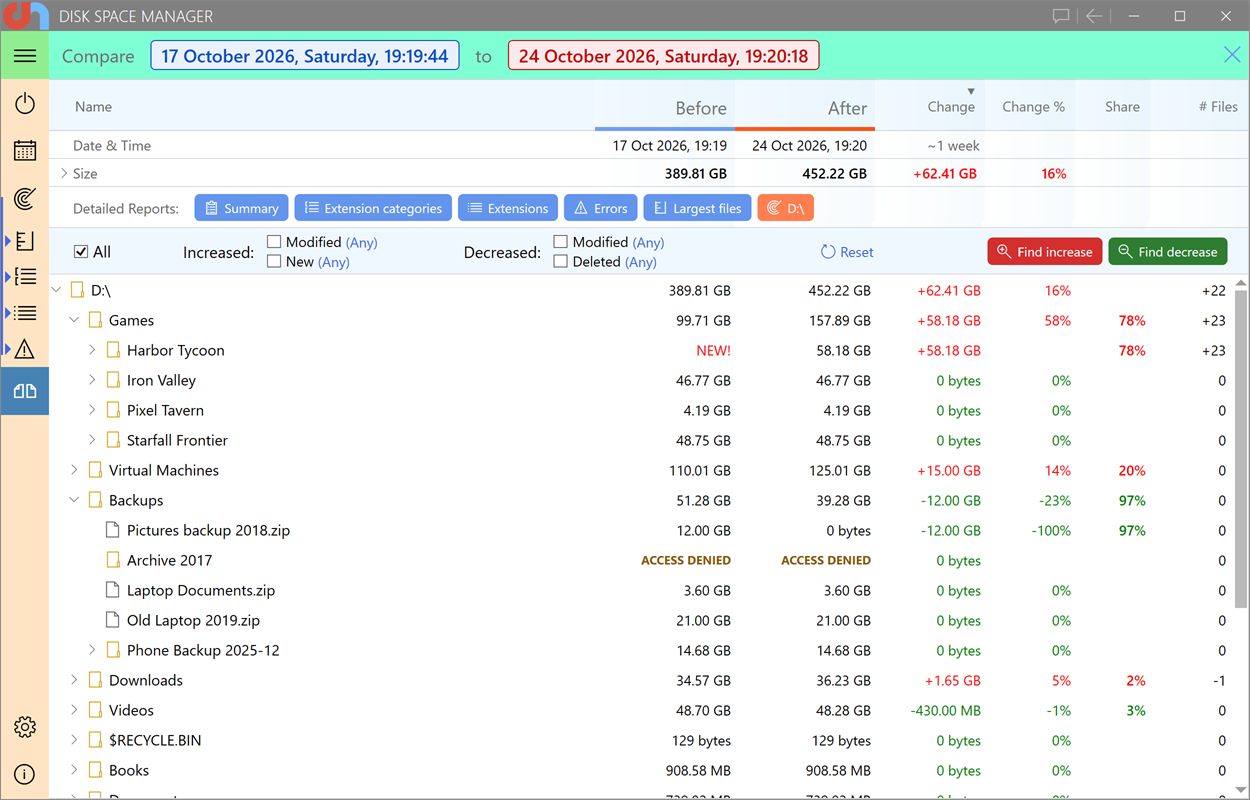Viewport: 1250px width, 800px height.
Task: Close the compare bar with X
Action: click(1232, 55)
